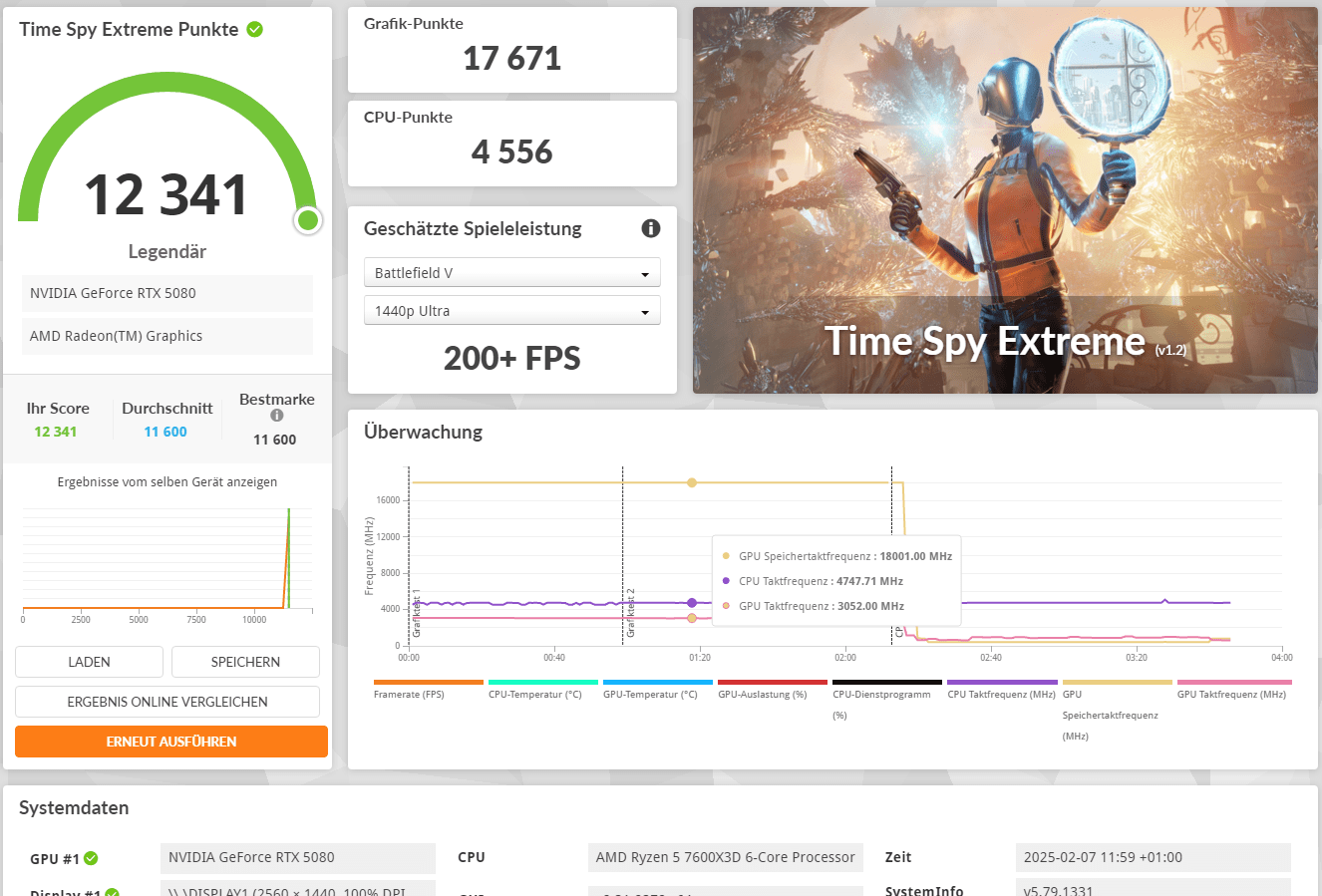
Task: Click the Durchschnitt value 11 600
Action: (x=165, y=432)
